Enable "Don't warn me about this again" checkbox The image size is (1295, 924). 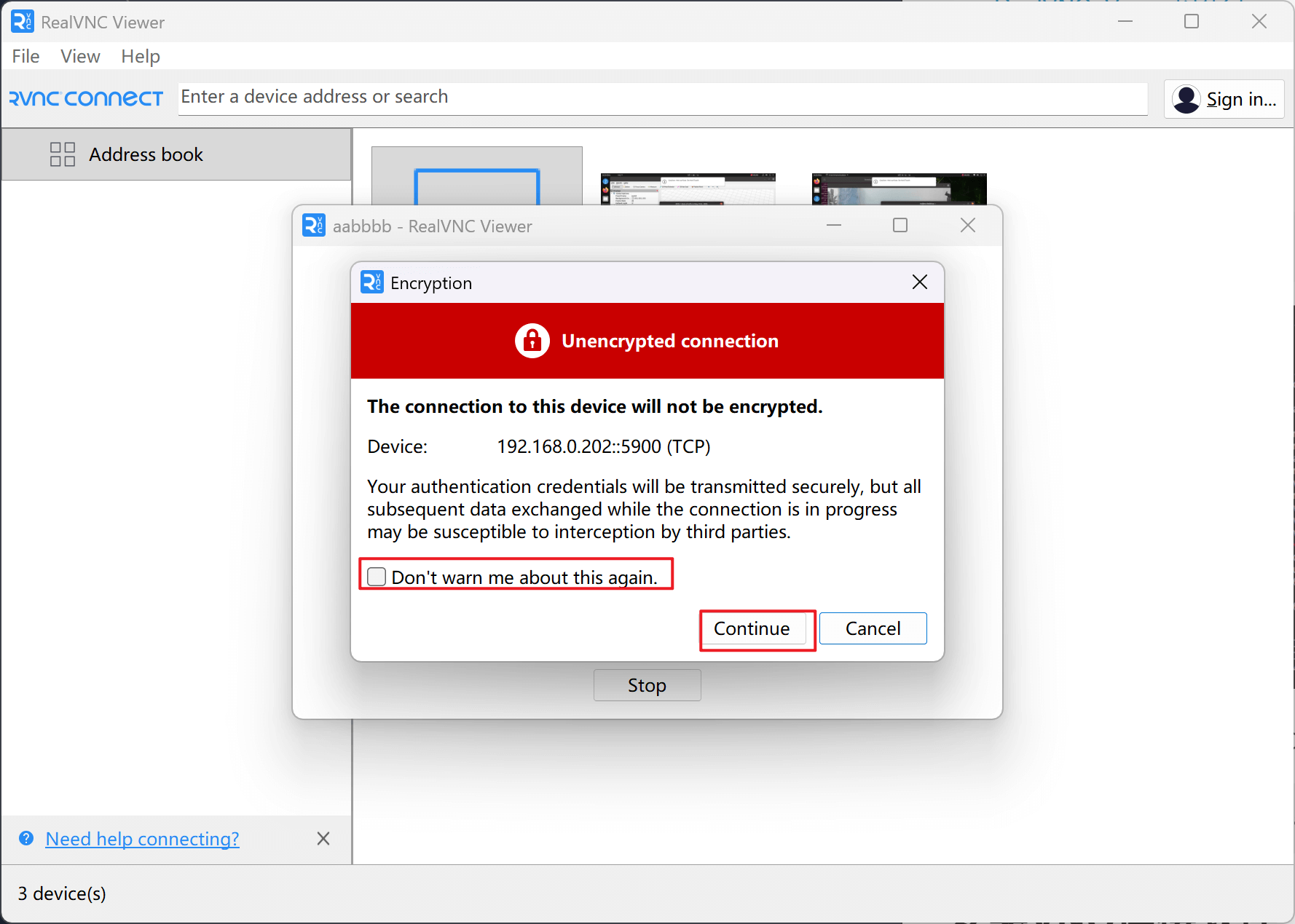click(x=377, y=577)
